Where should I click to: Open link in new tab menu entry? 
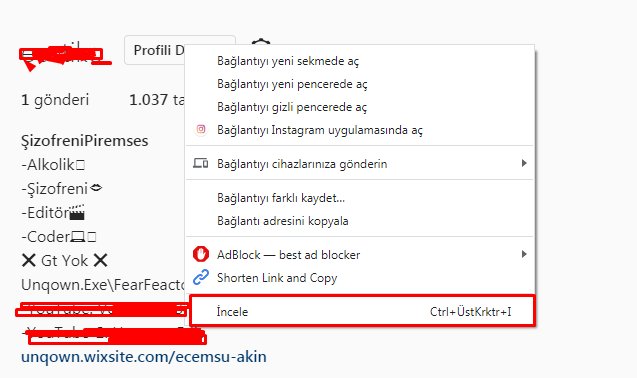coord(360,61)
